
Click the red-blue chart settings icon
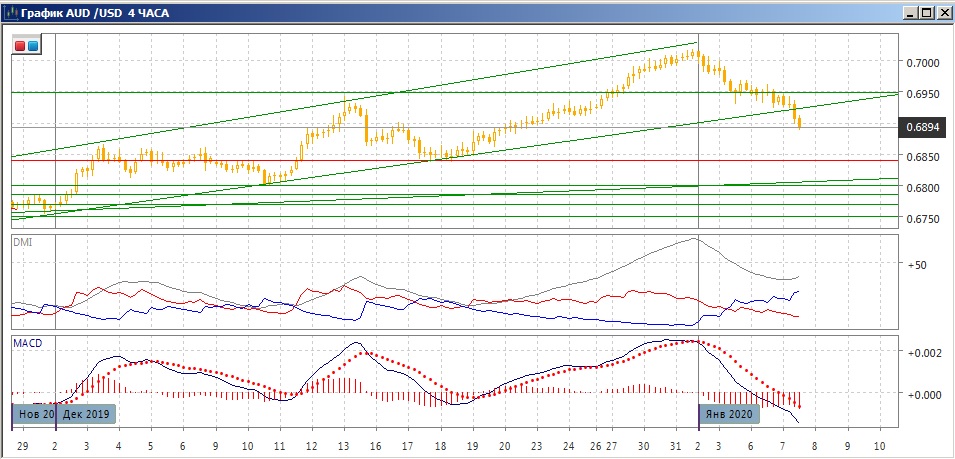tap(26, 46)
